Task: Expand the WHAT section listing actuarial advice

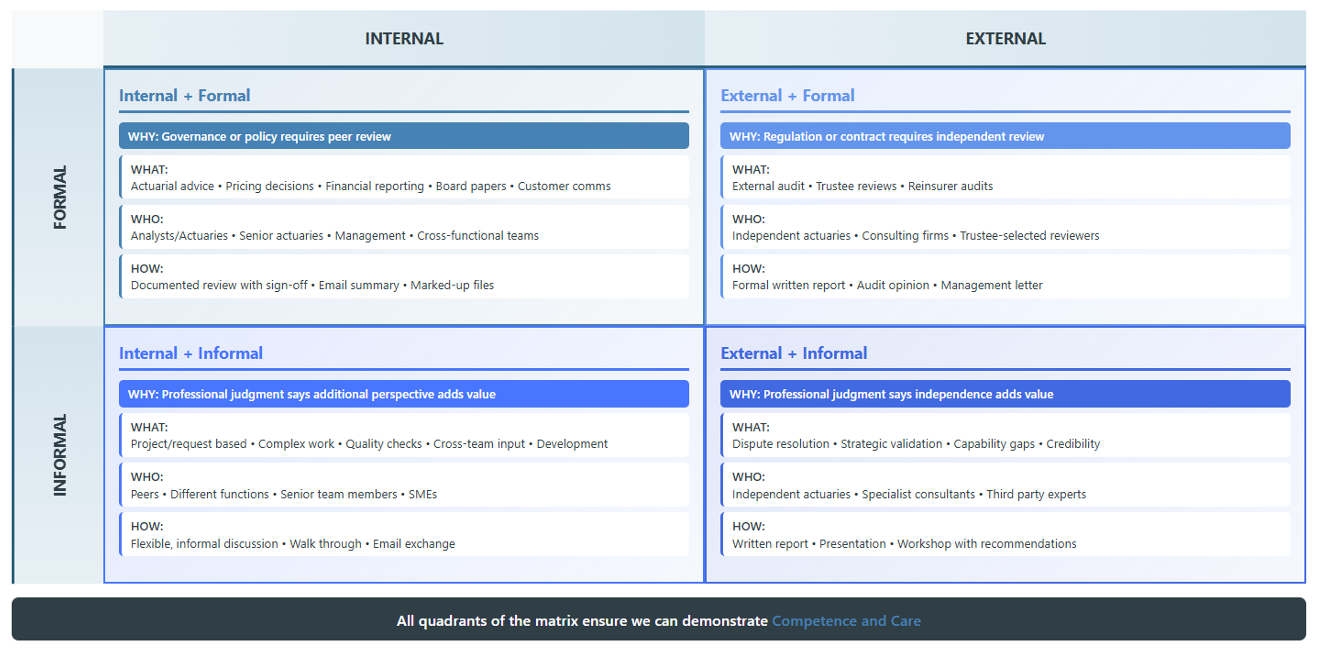Action: [404, 177]
